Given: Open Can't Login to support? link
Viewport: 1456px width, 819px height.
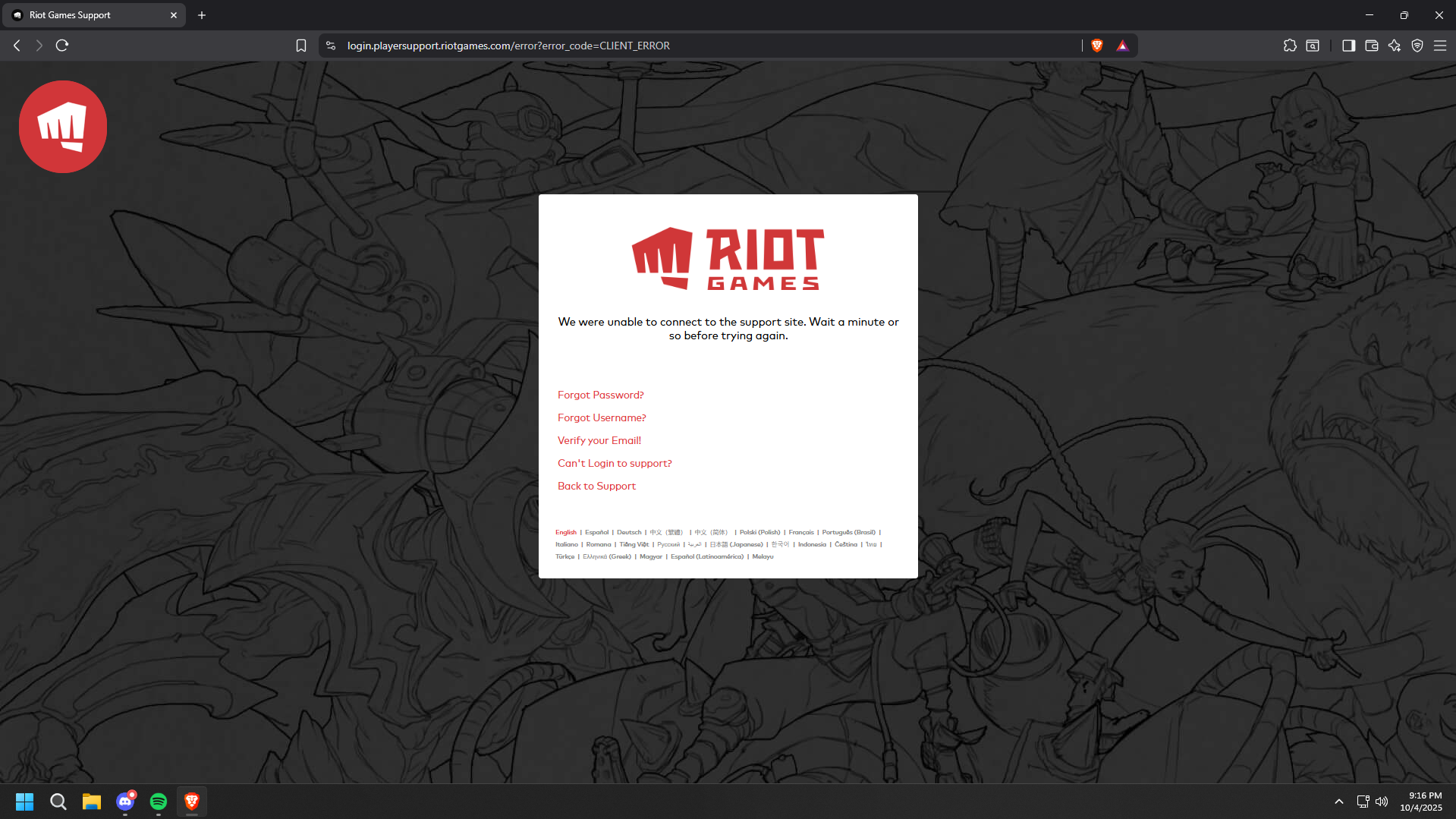Looking at the screenshot, I should click(x=615, y=463).
